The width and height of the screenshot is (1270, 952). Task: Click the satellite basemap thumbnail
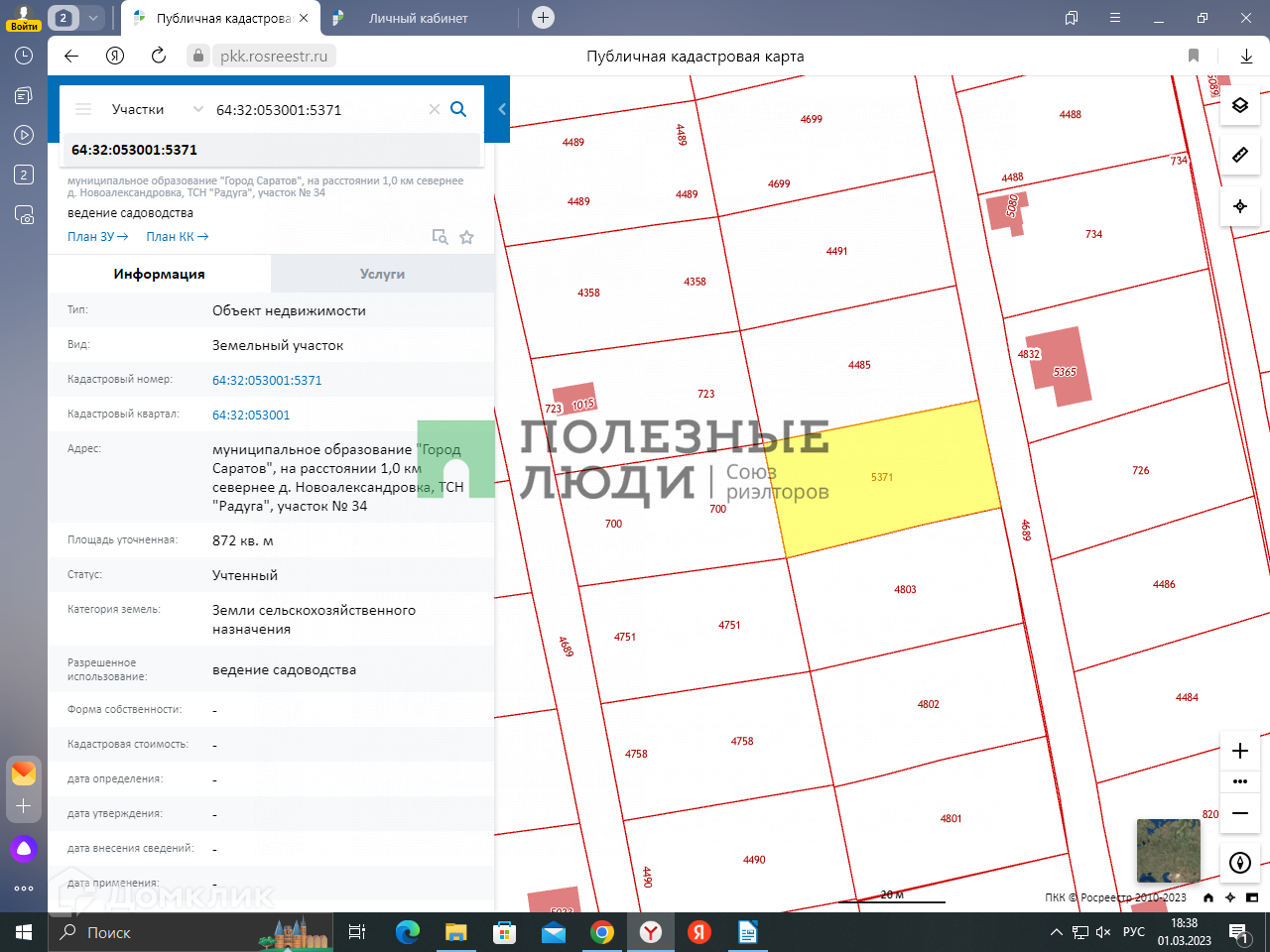pos(1168,850)
